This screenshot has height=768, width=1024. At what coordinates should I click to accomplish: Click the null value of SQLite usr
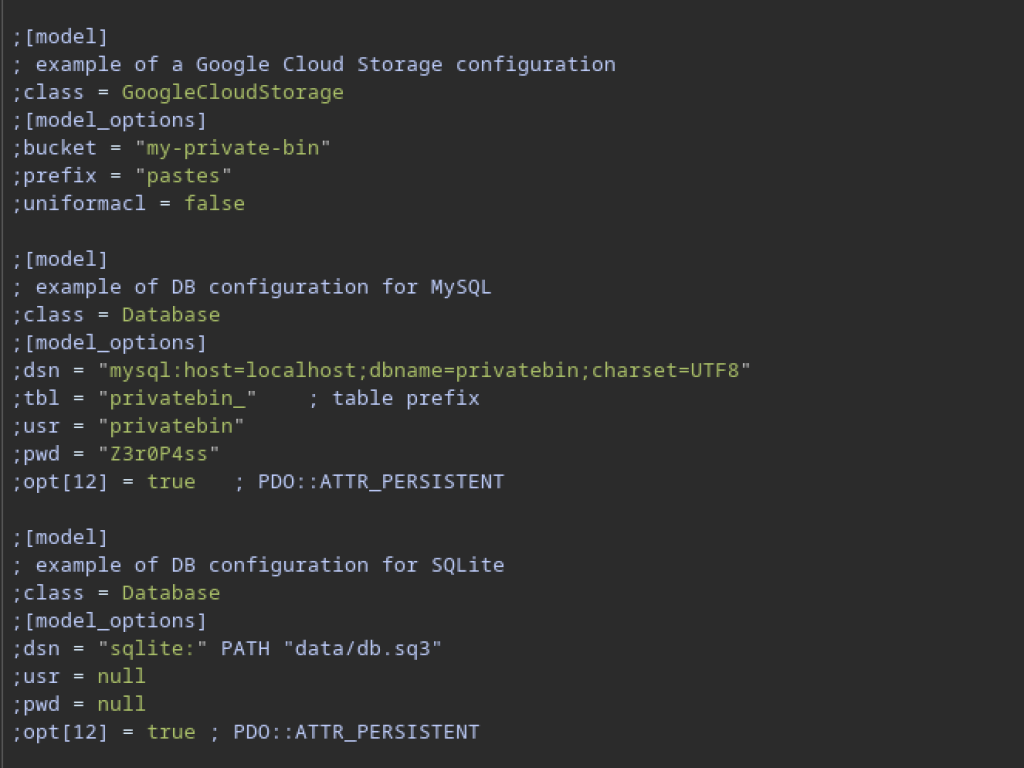121,676
